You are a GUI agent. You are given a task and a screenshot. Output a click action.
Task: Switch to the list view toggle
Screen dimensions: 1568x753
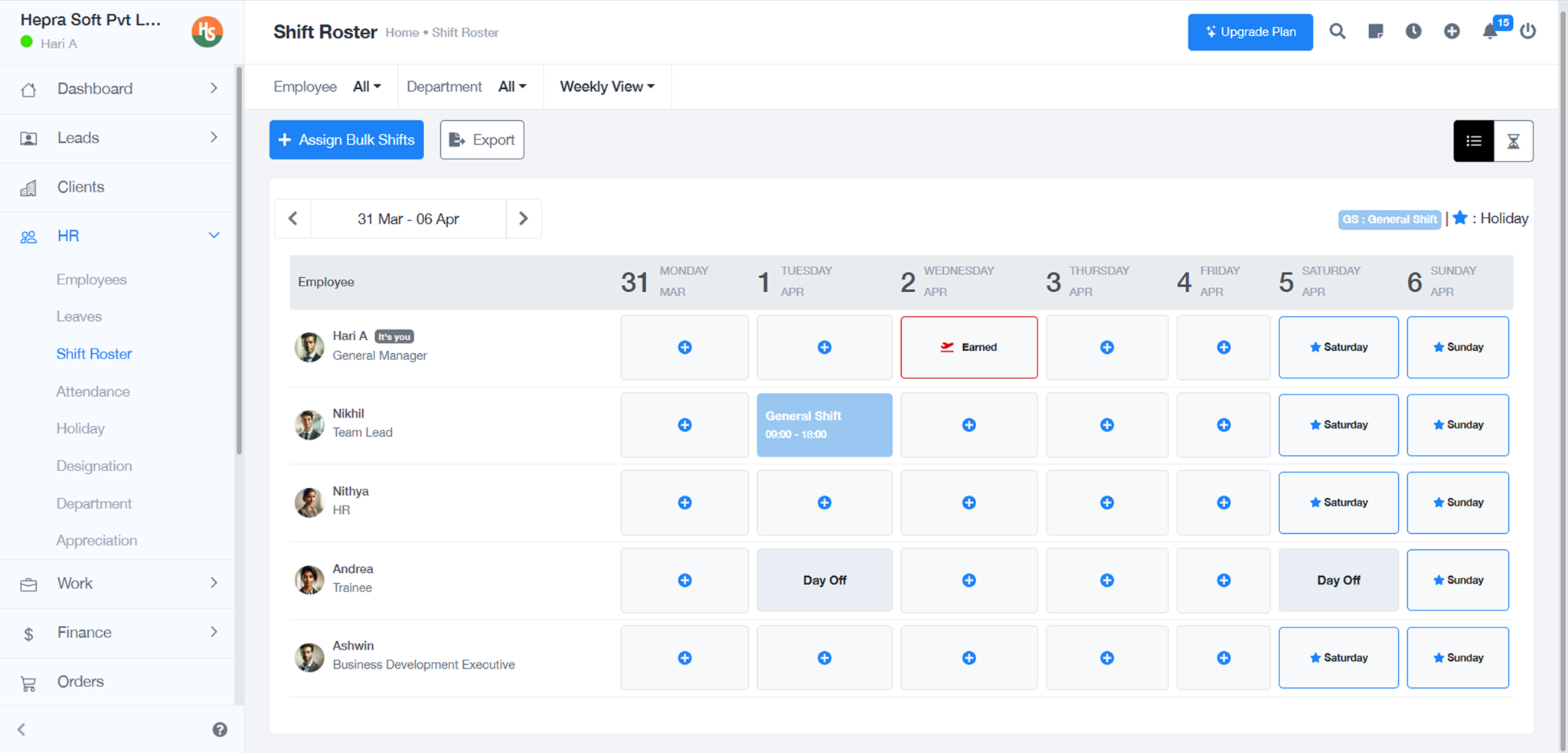click(1473, 141)
